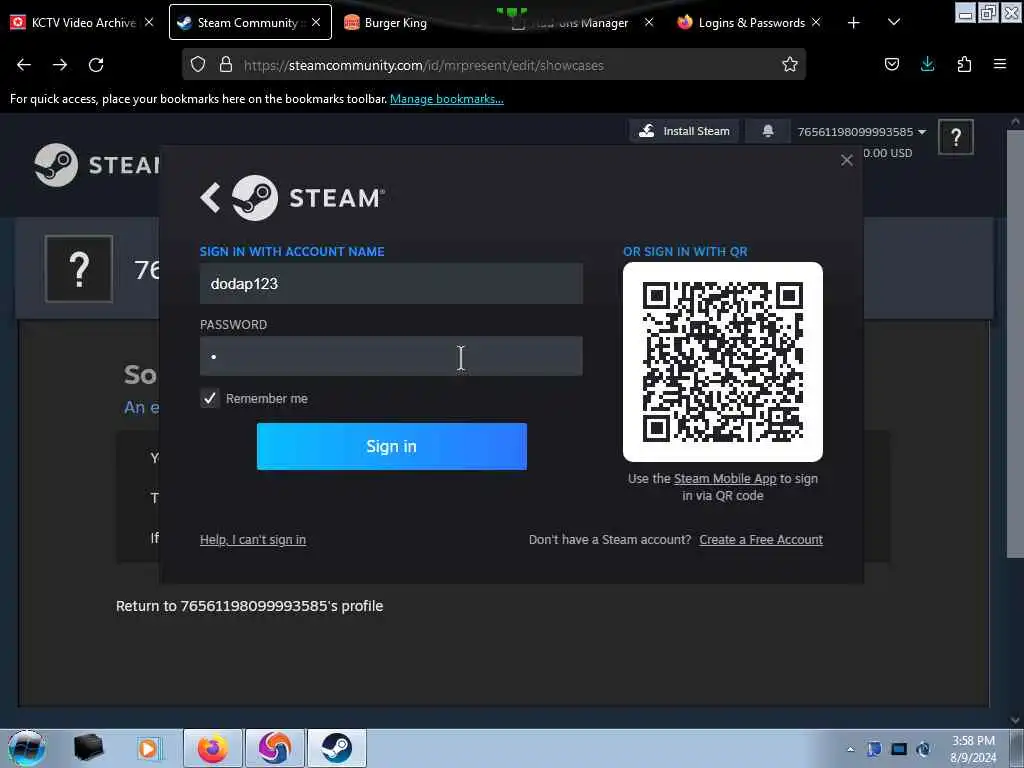Image resolution: width=1024 pixels, height=768 pixels.
Task: Open the Steam Mobile App link
Action: (725, 479)
